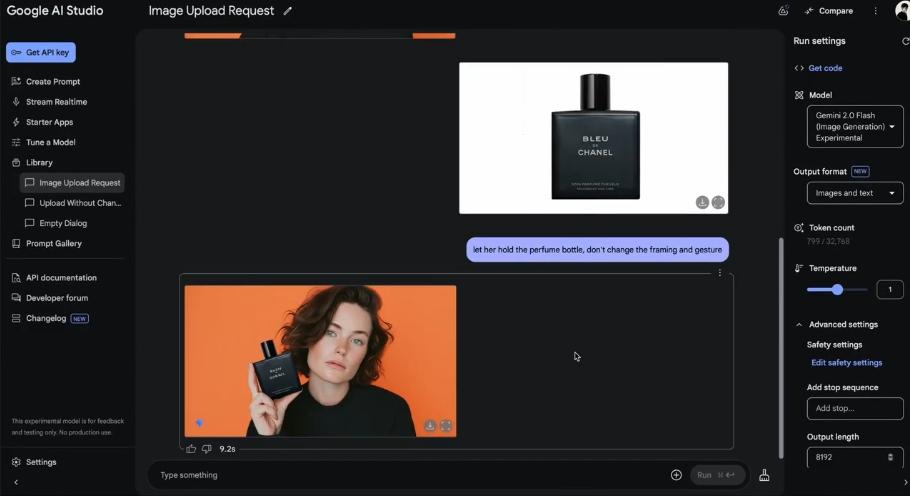Expand the run settings panel chevron
Screen dimensions: 910x496
coord(905,482)
